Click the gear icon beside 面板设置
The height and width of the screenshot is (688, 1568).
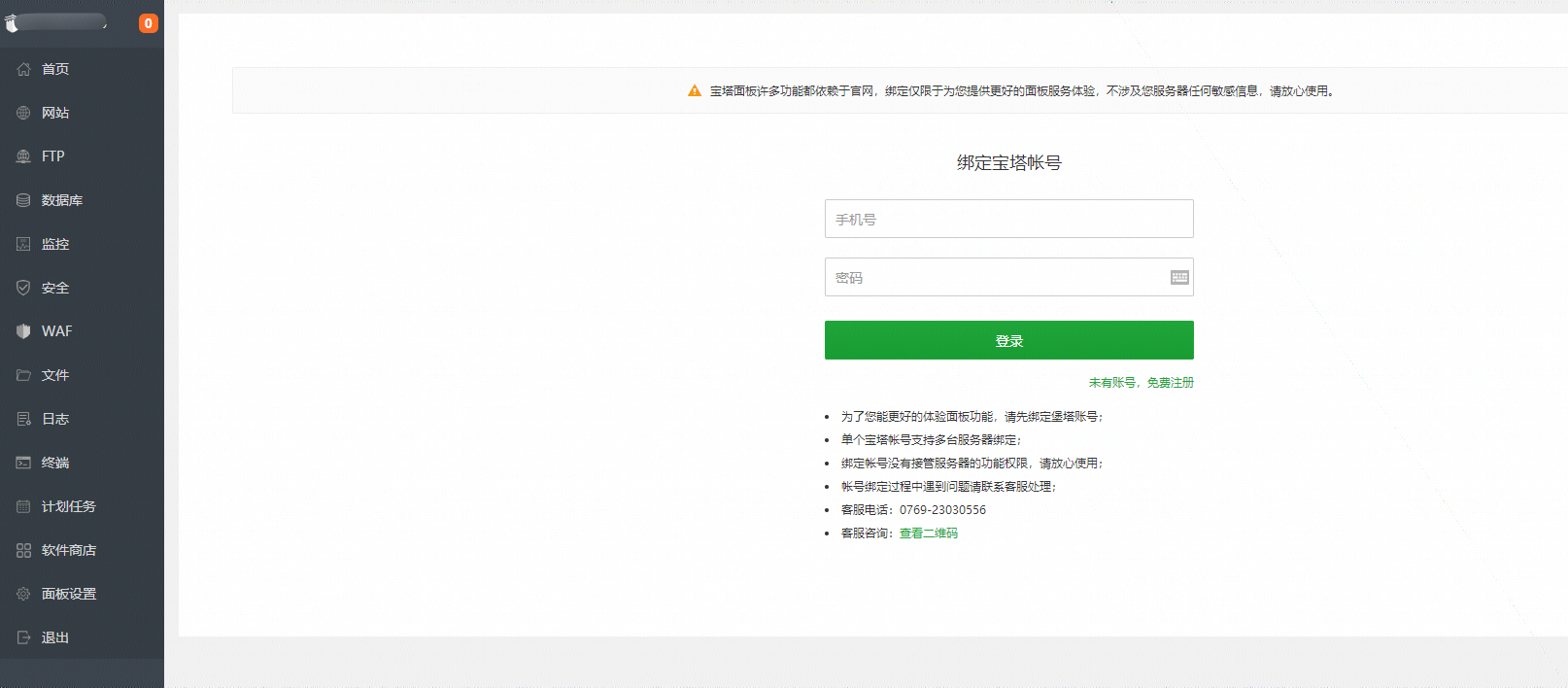tap(23, 594)
